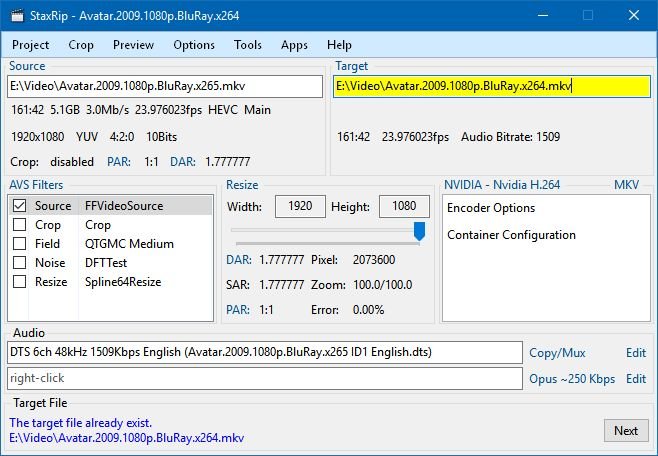Click the resize slider thumb
658x456 pixels.
click(419, 231)
